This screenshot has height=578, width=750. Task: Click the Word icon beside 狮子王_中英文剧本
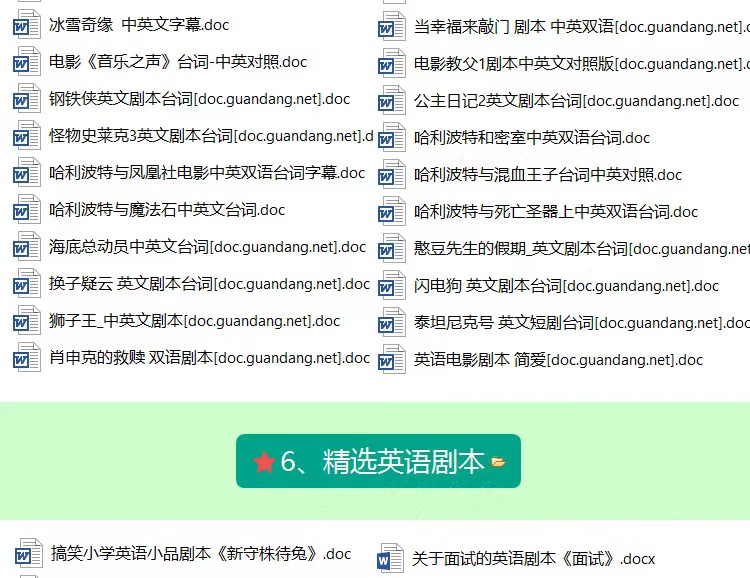27,321
